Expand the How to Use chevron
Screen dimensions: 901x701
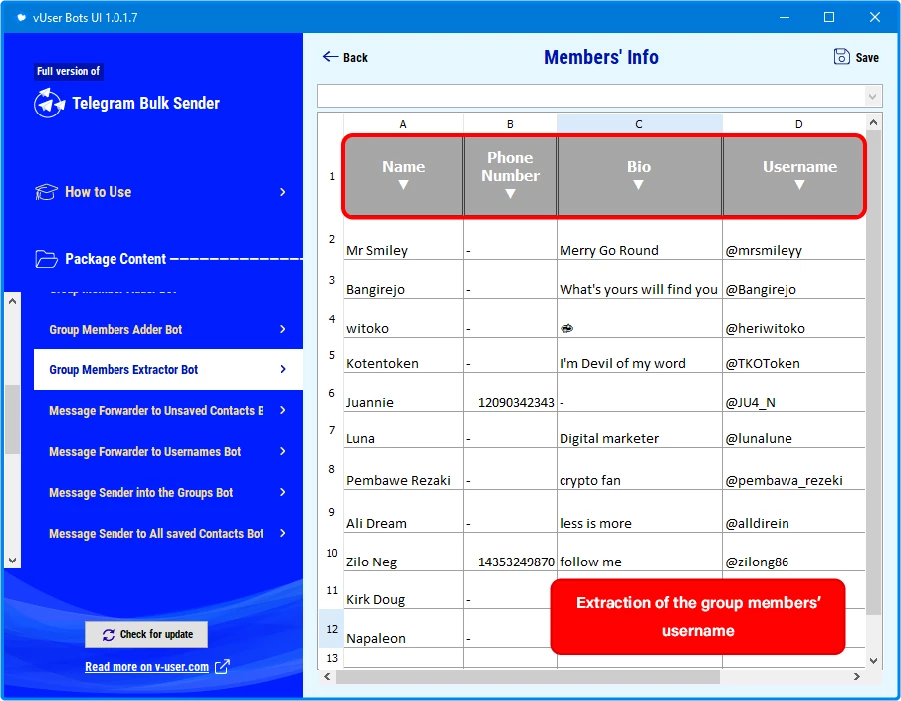tap(283, 192)
